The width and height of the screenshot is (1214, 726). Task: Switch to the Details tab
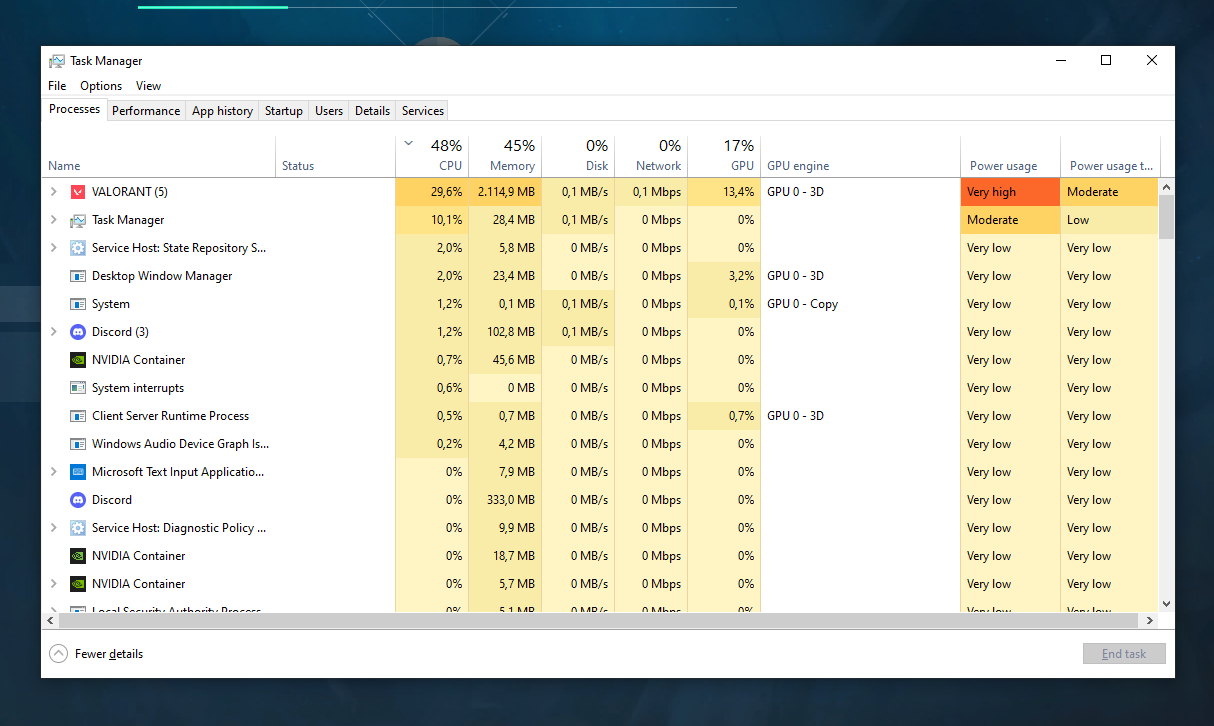pos(372,111)
